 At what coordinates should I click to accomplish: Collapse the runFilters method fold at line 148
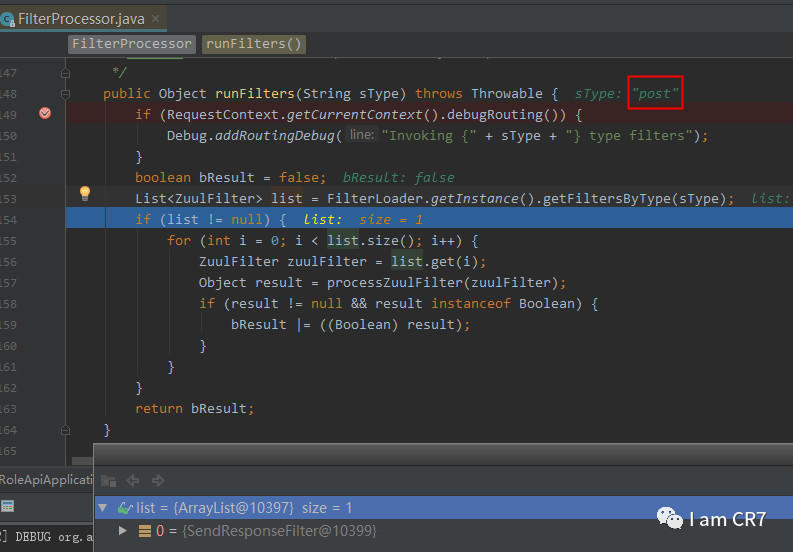click(x=65, y=94)
